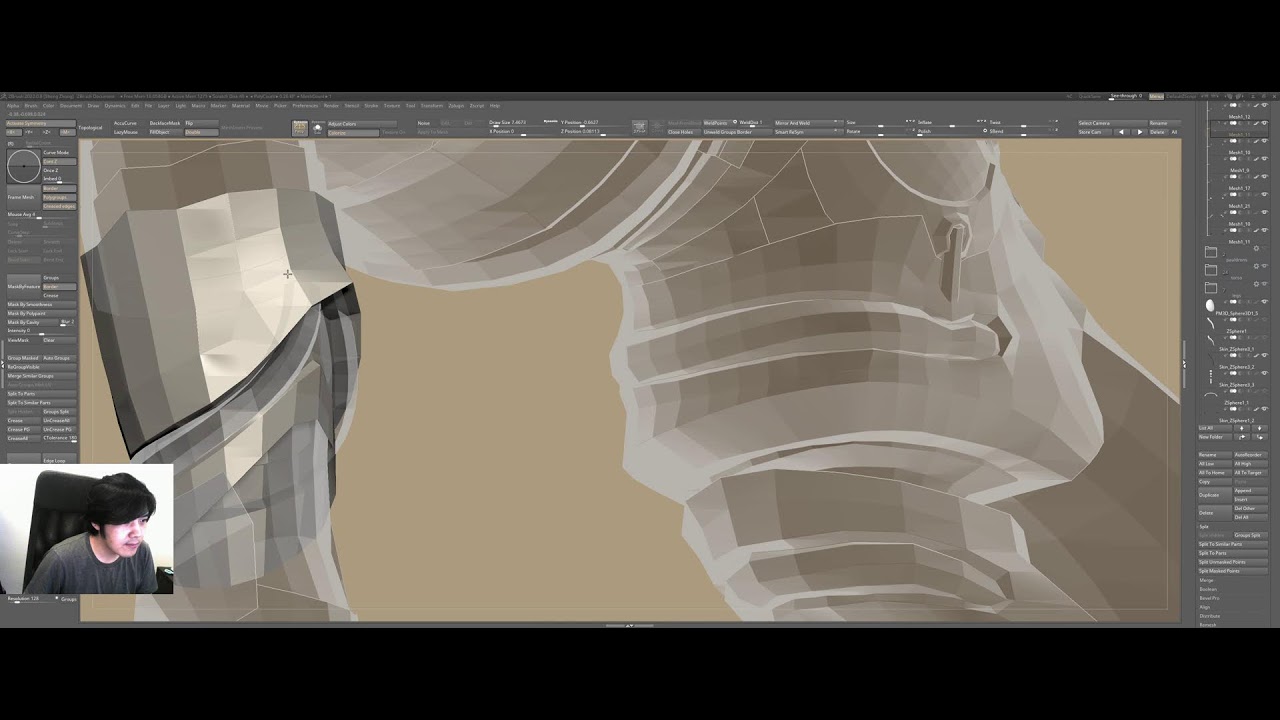Select the Skin_ZSphere3_2 subtool thumbnail
The image size is (1280, 720).
[1211, 359]
